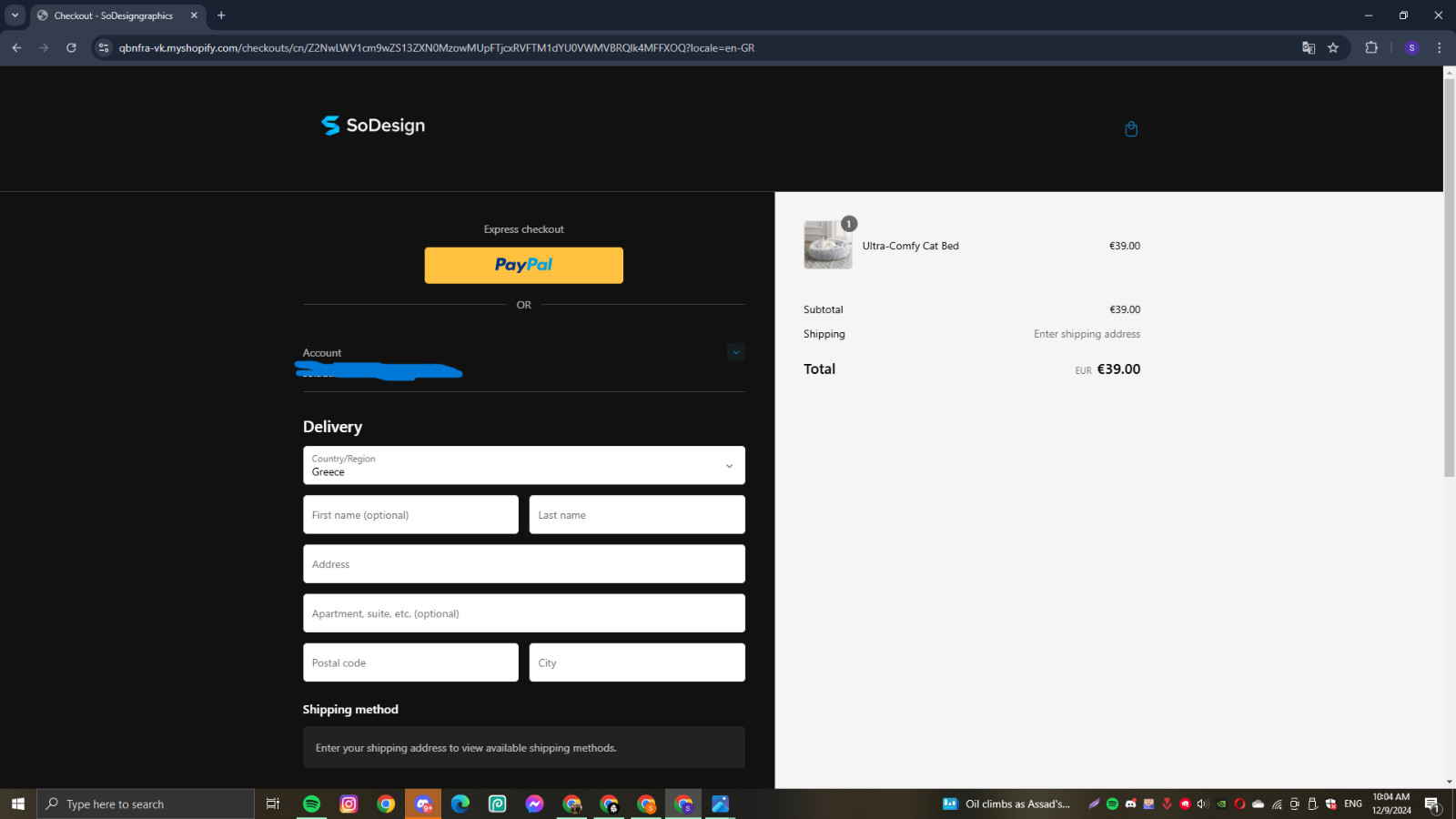Open the Wi-Fi network tray icon
The height and width of the screenshot is (819, 1456).
1277,804
